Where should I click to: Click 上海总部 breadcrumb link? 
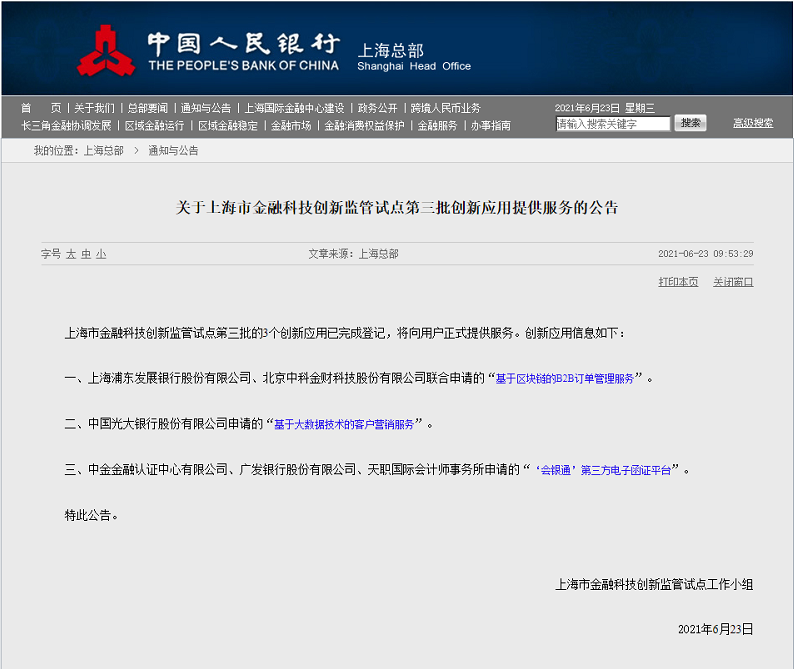coord(103,150)
